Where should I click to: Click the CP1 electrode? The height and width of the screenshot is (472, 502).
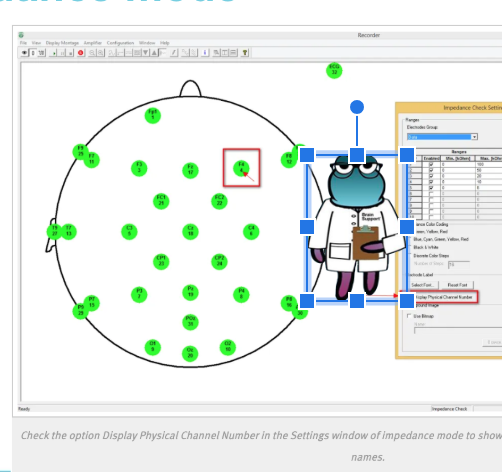(x=161, y=262)
